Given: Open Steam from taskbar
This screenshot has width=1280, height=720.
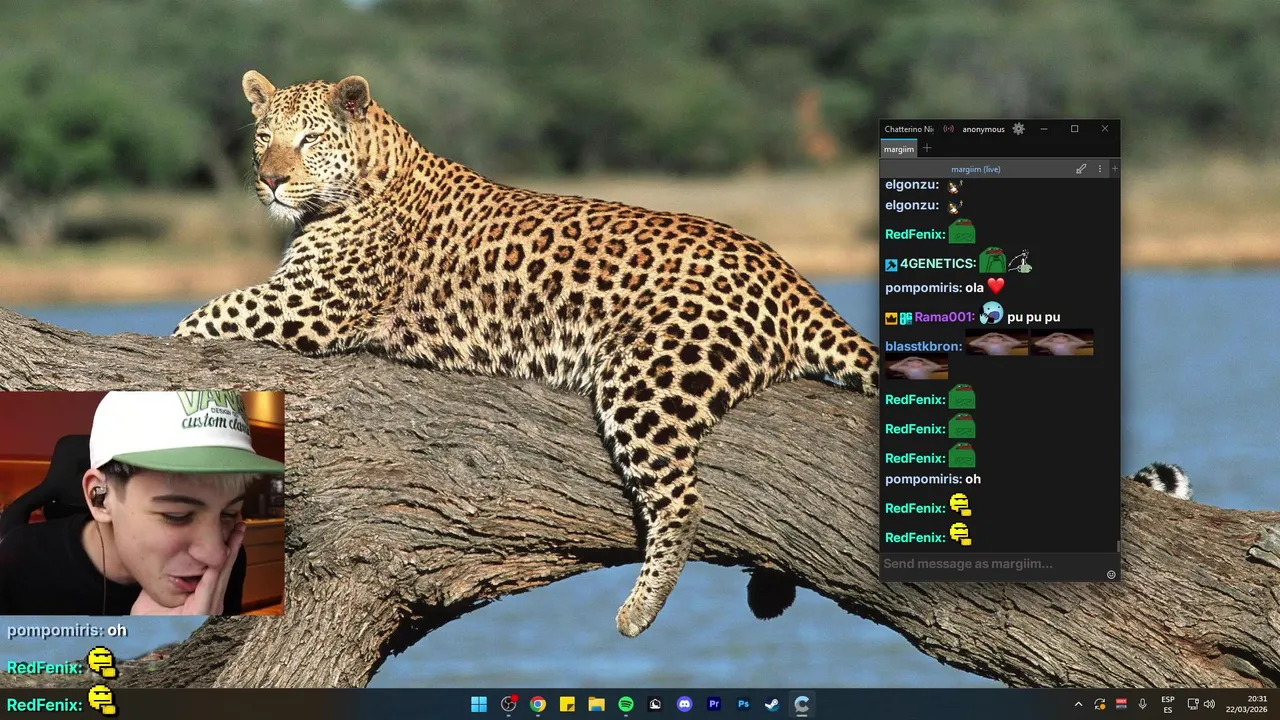Looking at the screenshot, I should [772, 704].
